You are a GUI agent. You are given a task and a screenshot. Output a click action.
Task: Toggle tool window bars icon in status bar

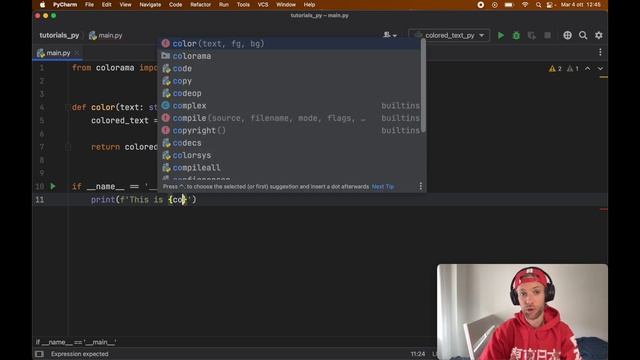39,354
